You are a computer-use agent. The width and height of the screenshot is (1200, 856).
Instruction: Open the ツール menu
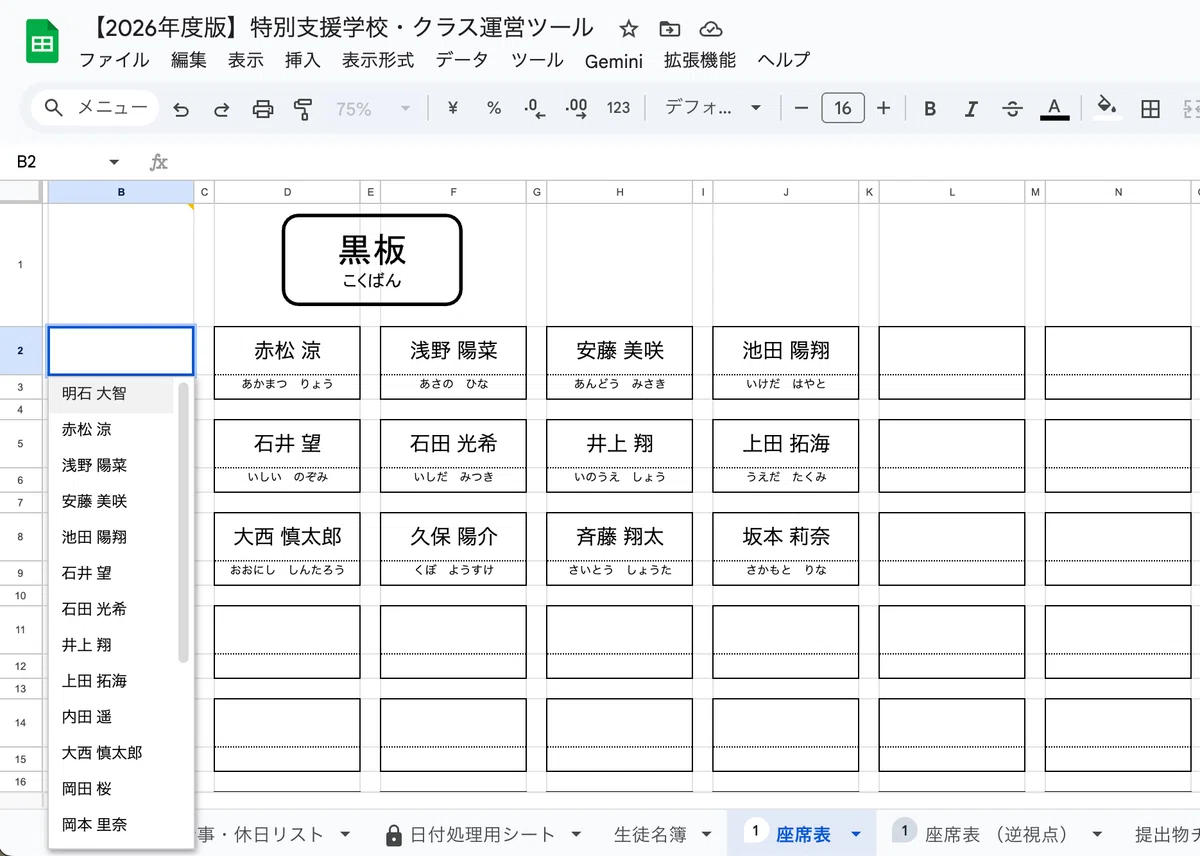(x=537, y=60)
